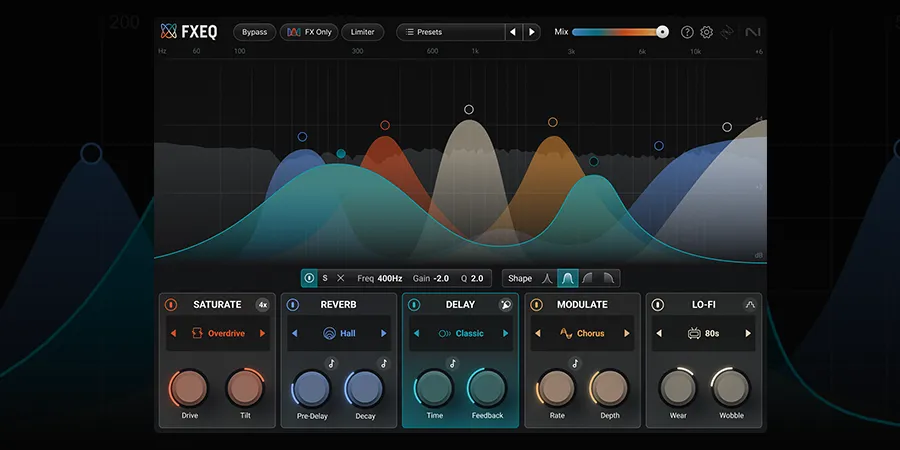Toggle the Modulate module power button
900x450 pixels.
click(536, 305)
